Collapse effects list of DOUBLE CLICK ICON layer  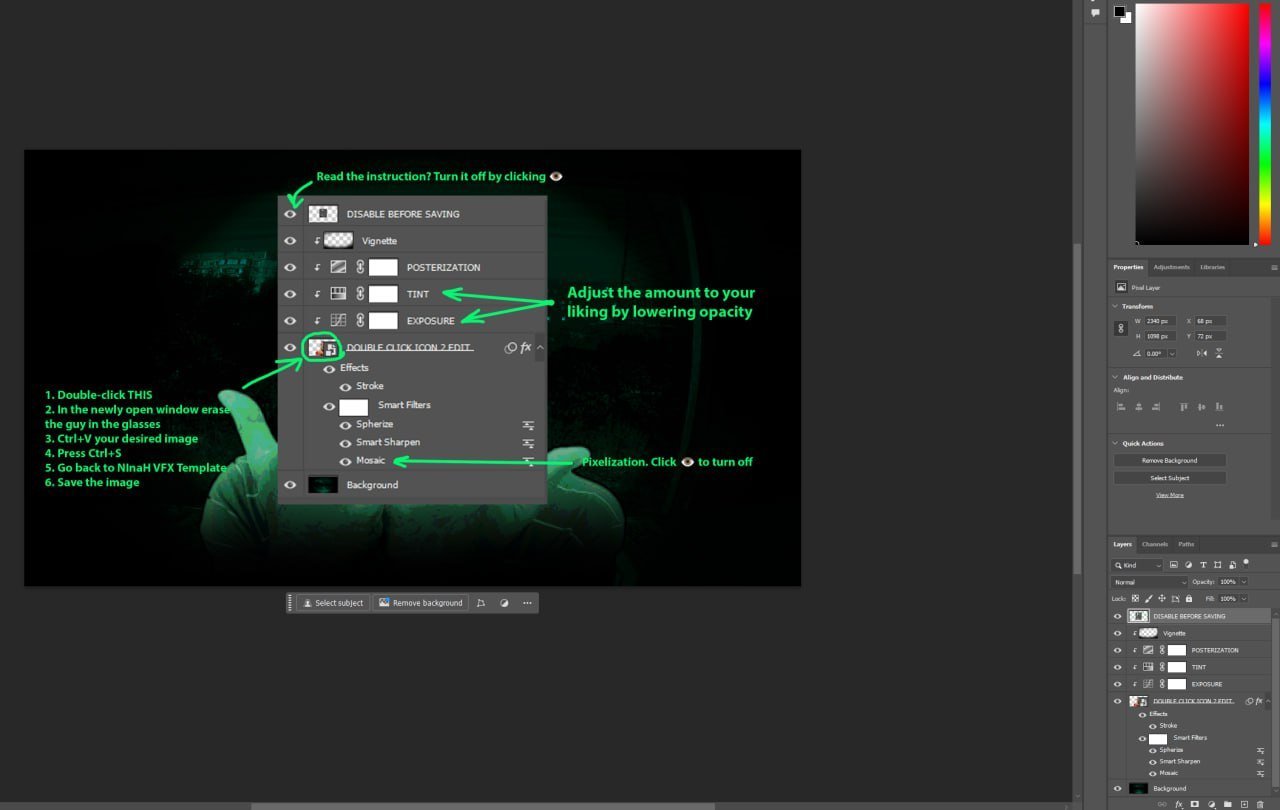[1268, 701]
